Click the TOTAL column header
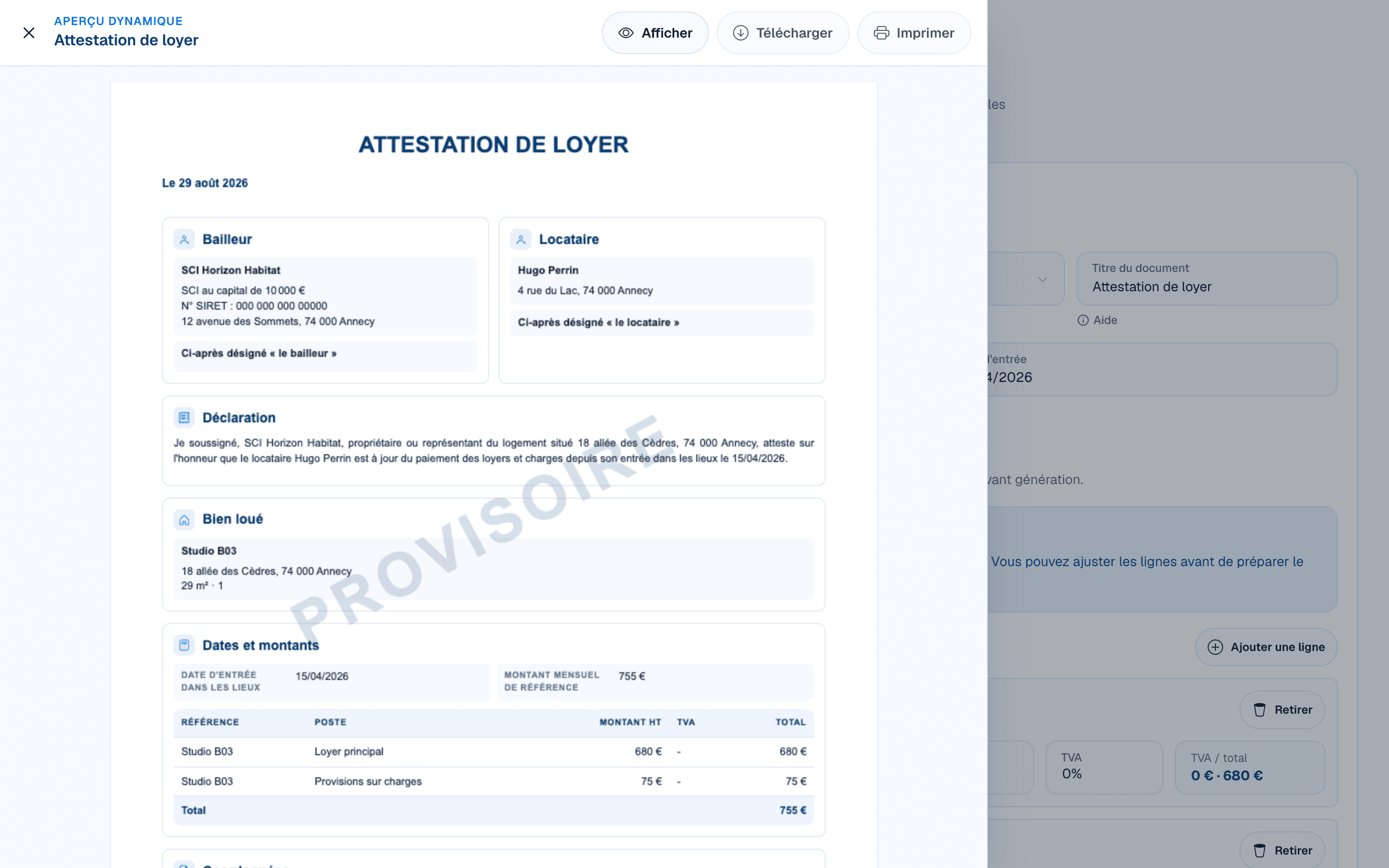This screenshot has height=868, width=1389. [x=790, y=722]
